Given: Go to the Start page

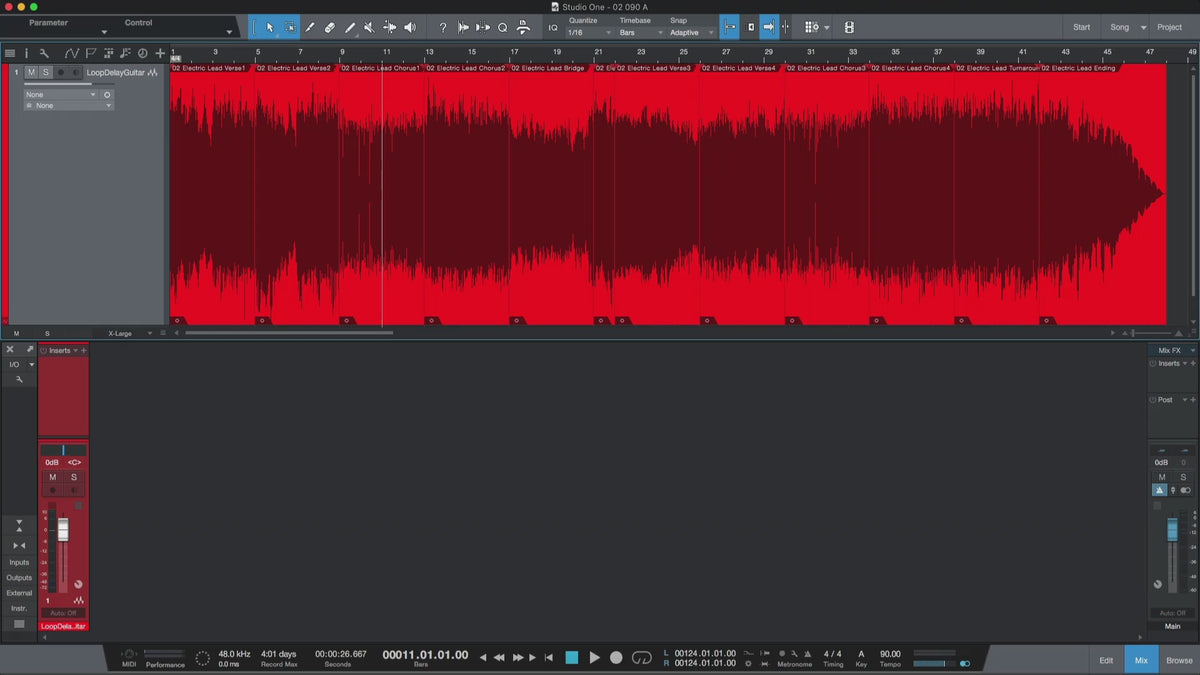Looking at the screenshot, I should 1081,27.
